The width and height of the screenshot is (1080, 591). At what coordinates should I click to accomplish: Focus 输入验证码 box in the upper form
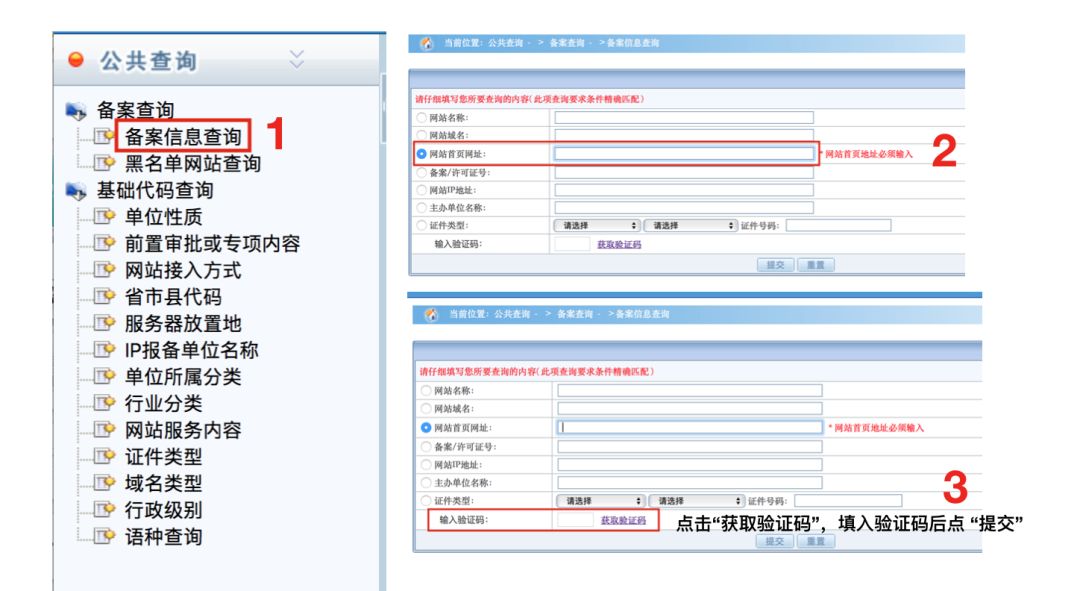(x=572, y=244)
